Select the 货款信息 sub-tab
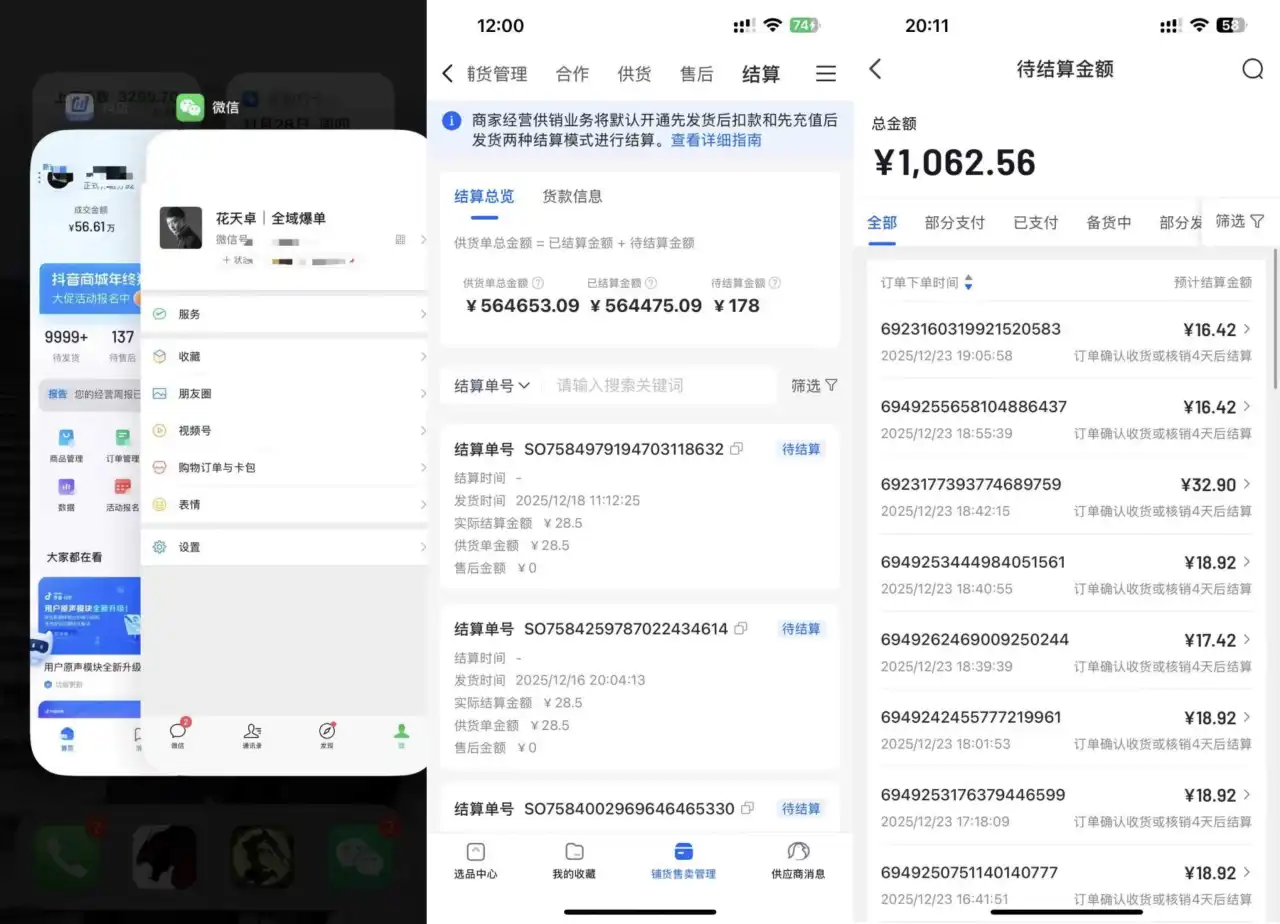1280x924 pixels. point(572,196)
